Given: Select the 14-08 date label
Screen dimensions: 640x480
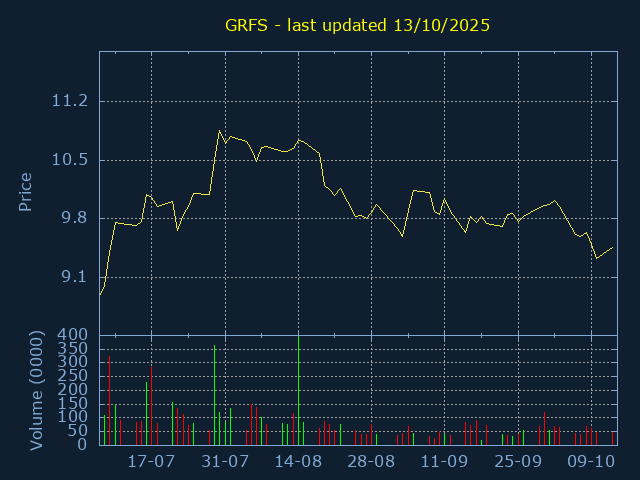Looking at the screenshot, I should click(x=298, y=462).
